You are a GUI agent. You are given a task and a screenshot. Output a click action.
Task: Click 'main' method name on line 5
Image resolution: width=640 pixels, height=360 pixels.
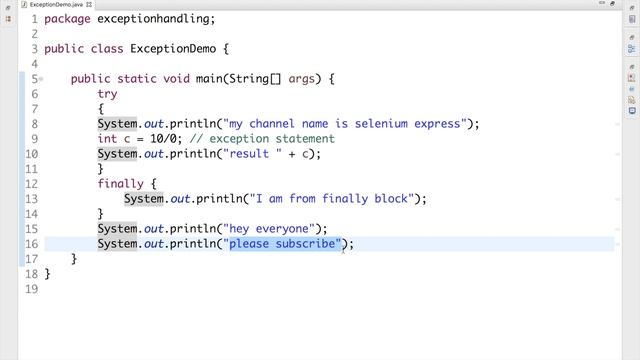coord(209,78)
